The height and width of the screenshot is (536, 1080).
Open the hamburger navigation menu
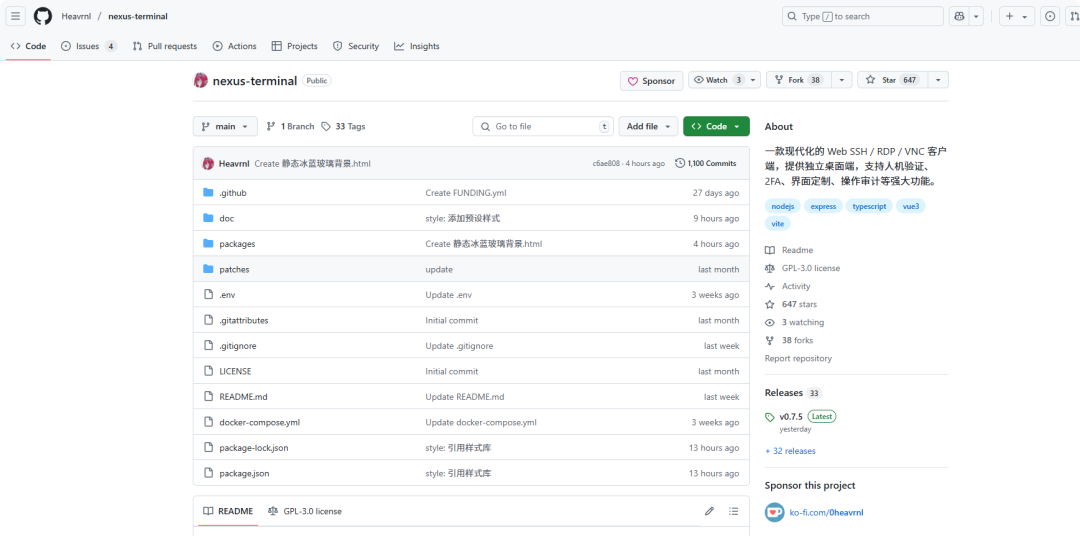[17, 16]
